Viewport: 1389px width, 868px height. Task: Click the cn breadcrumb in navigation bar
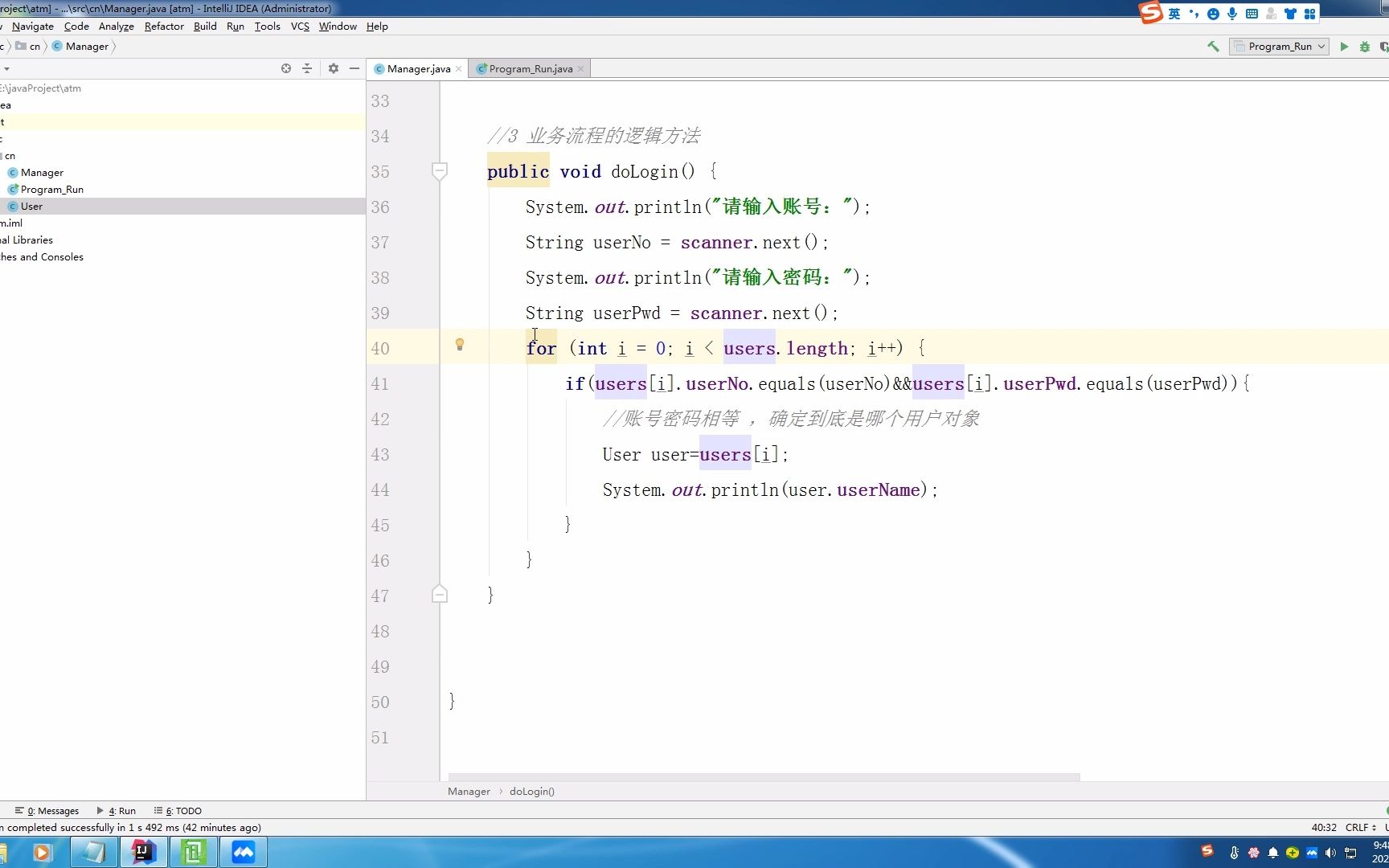click(28, 47)
